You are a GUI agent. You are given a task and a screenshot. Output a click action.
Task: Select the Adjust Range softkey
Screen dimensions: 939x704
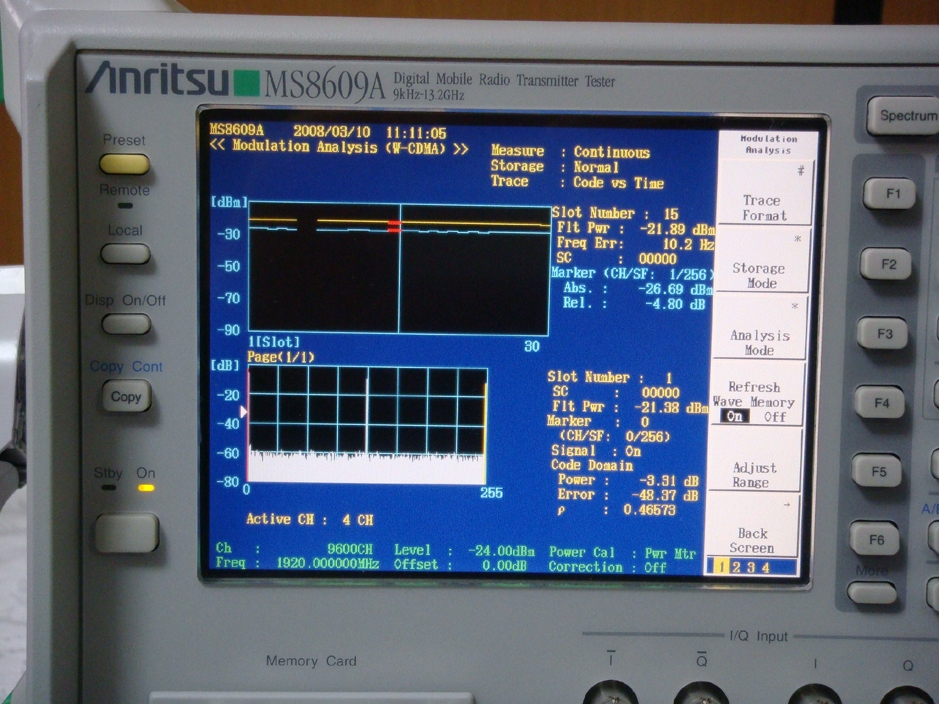tap(753, 462)
